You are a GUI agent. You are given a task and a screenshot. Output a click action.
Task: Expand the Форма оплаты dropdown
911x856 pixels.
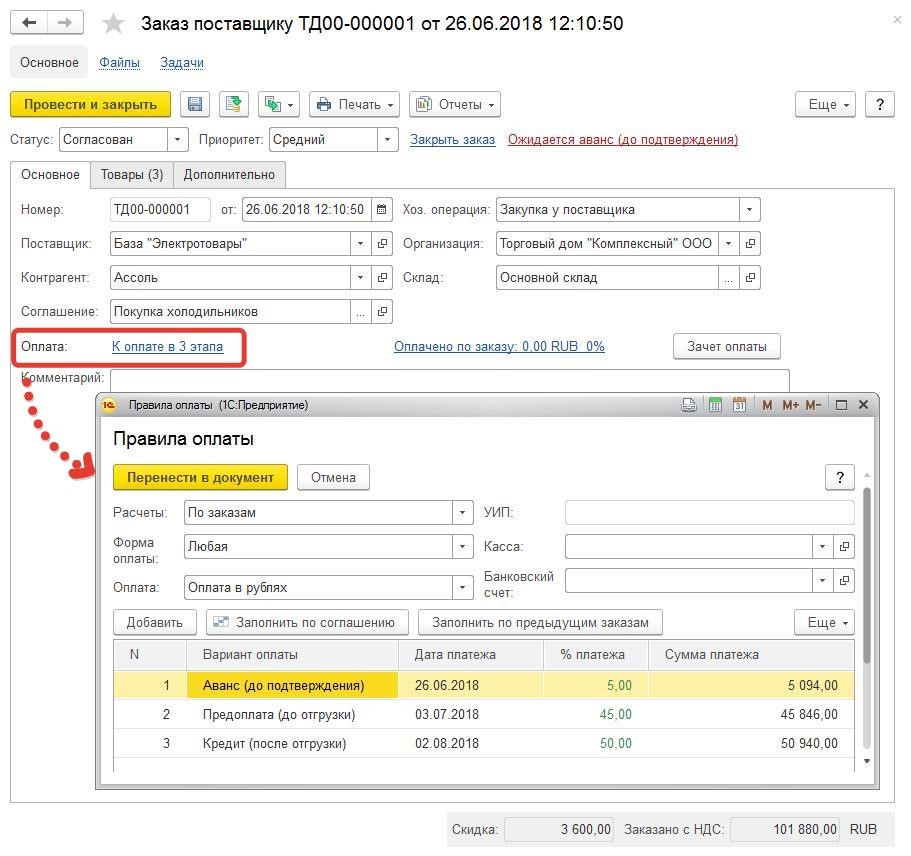[462, 546]
